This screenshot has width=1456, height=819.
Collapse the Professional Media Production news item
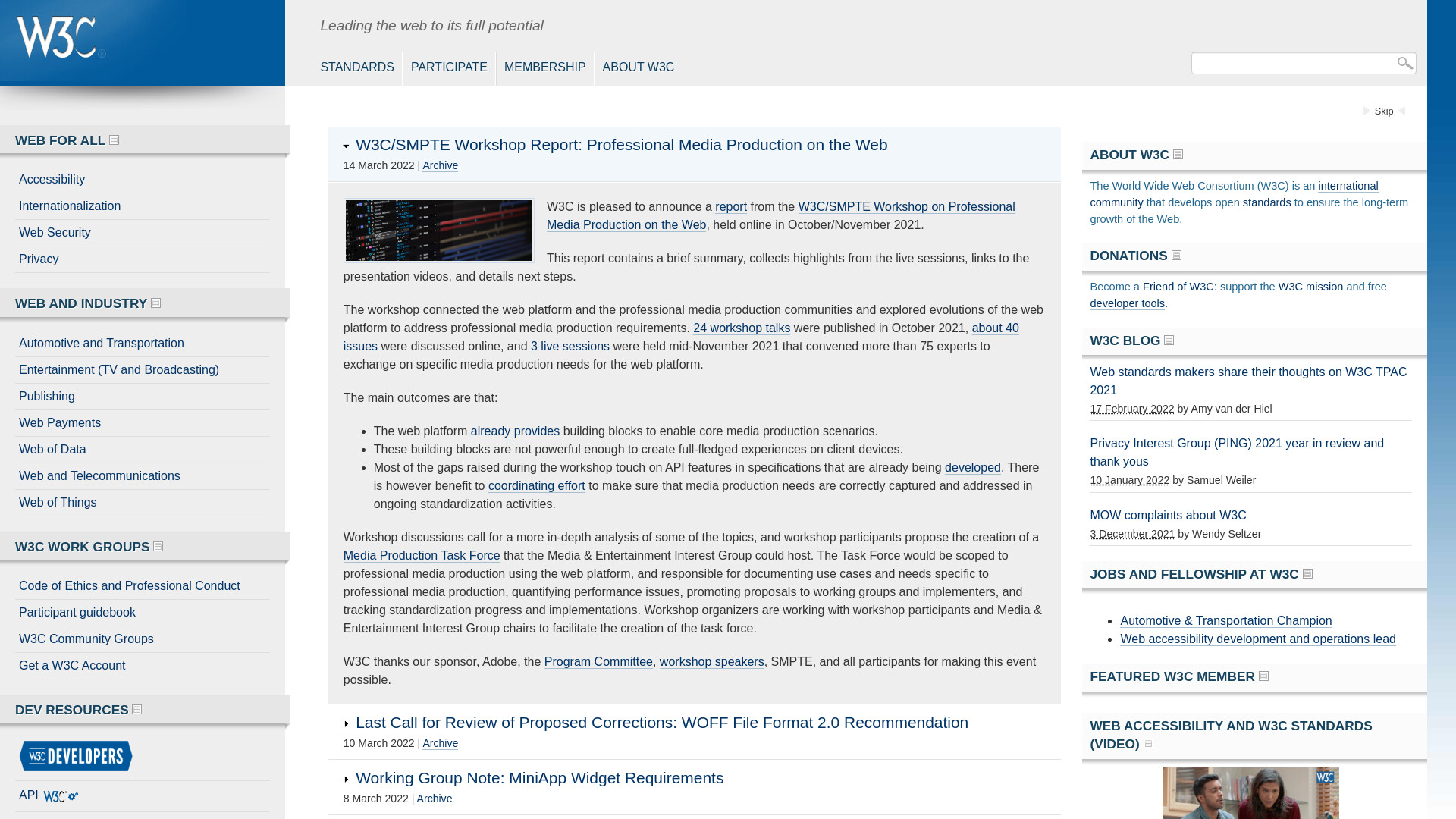tap(347, 146)
